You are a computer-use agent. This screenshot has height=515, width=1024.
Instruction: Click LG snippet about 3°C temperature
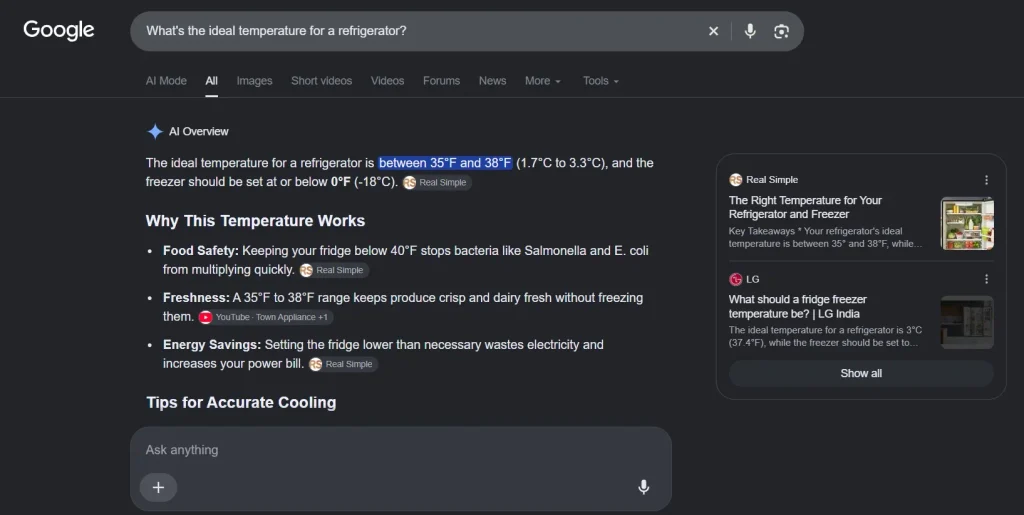click(825, 336)
